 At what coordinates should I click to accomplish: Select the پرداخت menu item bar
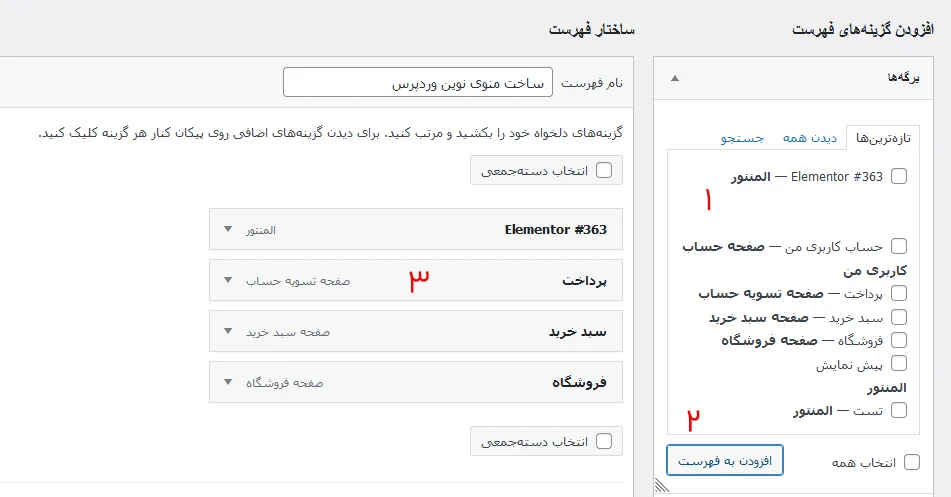click(416, 280)
